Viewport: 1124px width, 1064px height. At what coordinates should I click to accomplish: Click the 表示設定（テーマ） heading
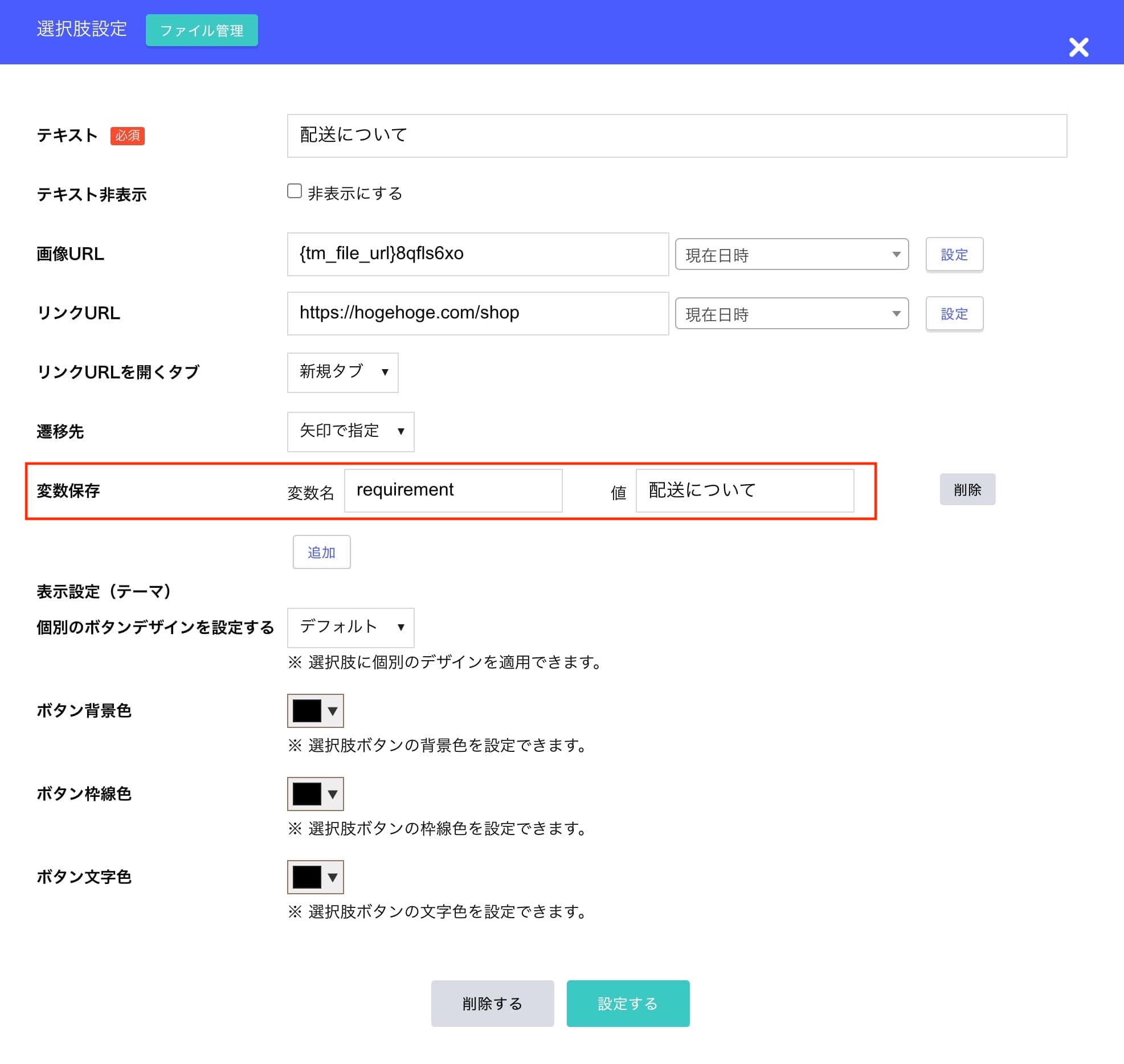pyautogui.click(x=104, y=592)
